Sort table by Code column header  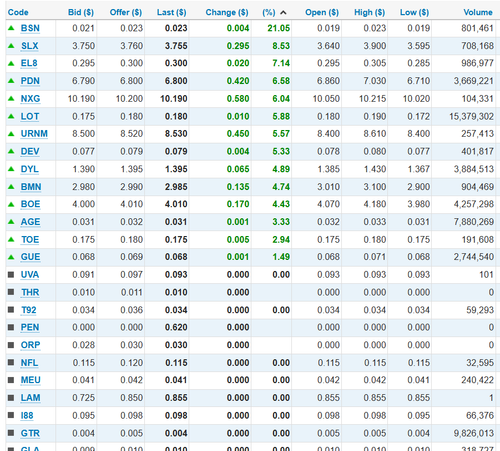pyautogui.click(x=18, y=12)
